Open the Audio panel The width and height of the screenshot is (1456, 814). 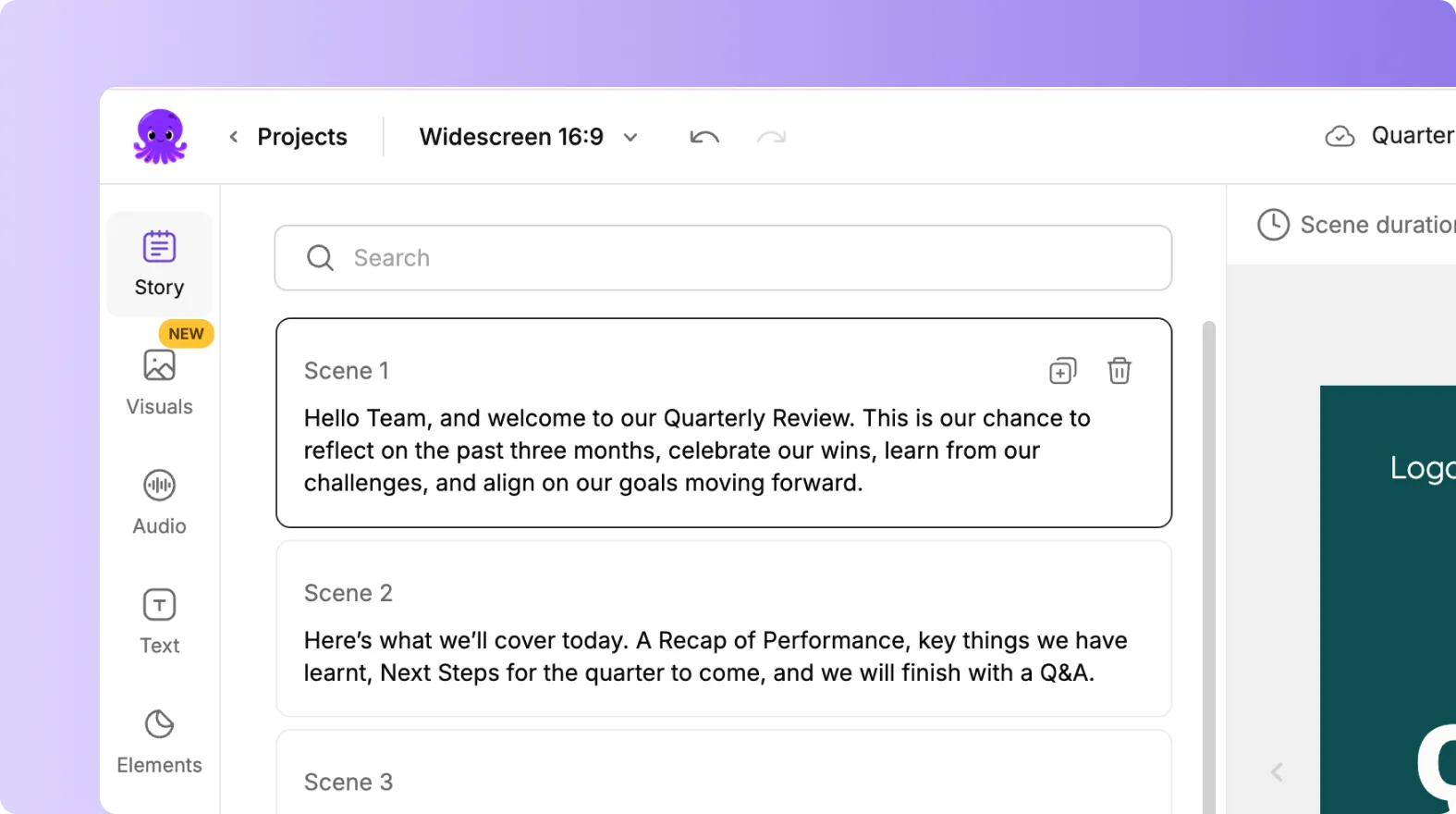[159, 502]
